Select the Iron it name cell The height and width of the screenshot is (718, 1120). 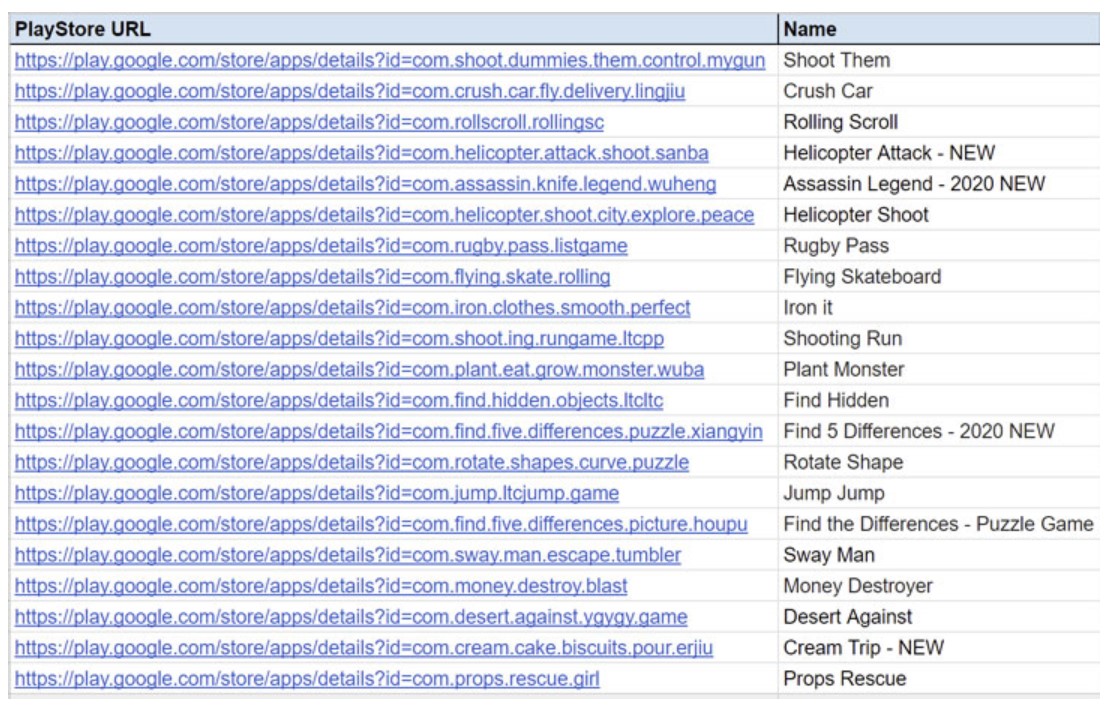point(939,308)
